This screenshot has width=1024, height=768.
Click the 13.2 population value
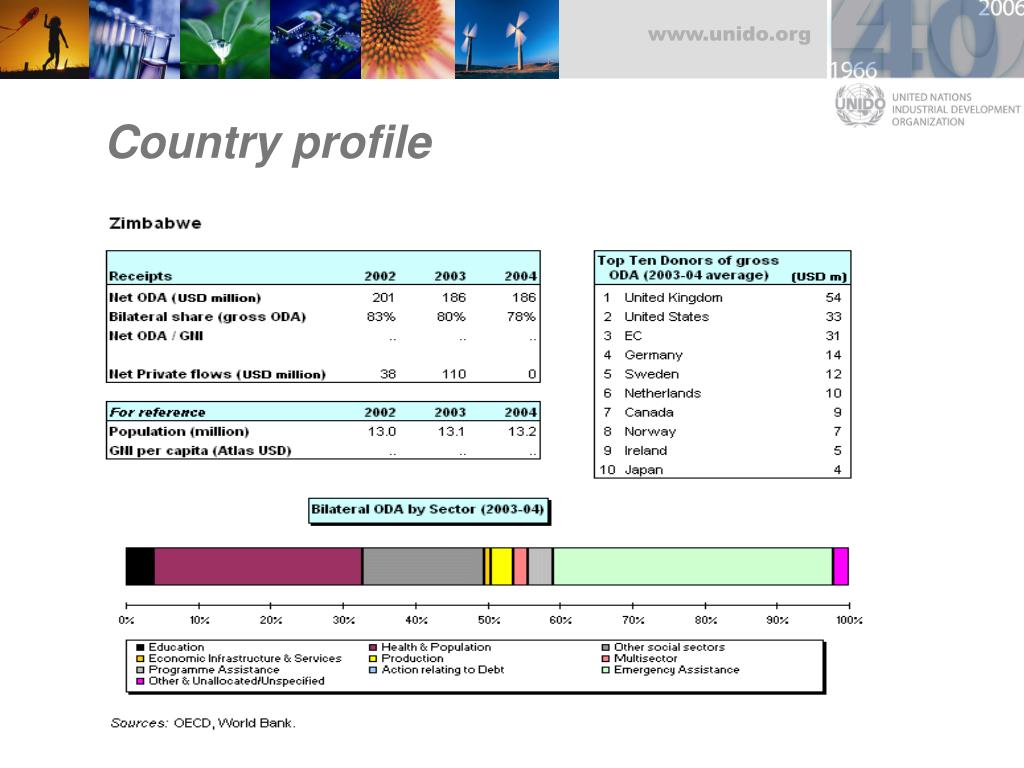pyautogui.click(x=522, y=432)
